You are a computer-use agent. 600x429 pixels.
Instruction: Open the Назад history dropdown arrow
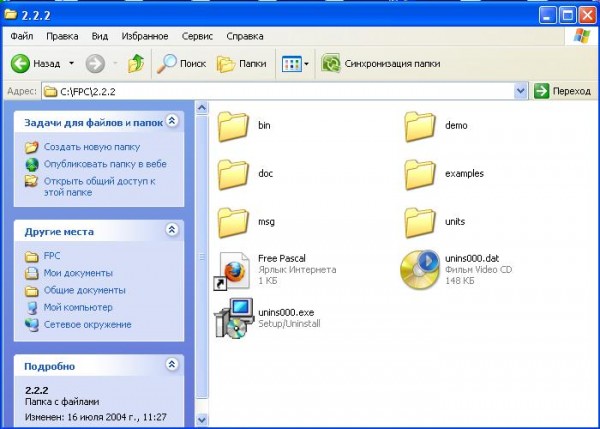[x=72, y=63]
